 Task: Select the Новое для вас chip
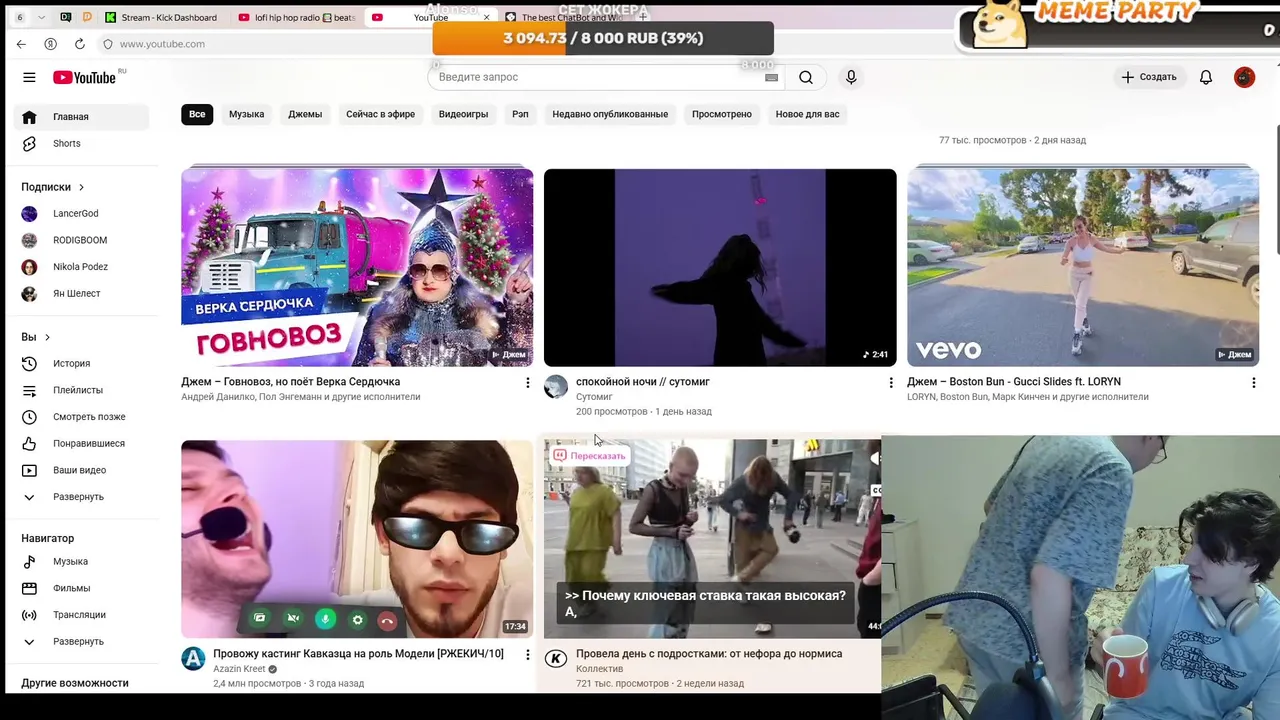(807, 114)
